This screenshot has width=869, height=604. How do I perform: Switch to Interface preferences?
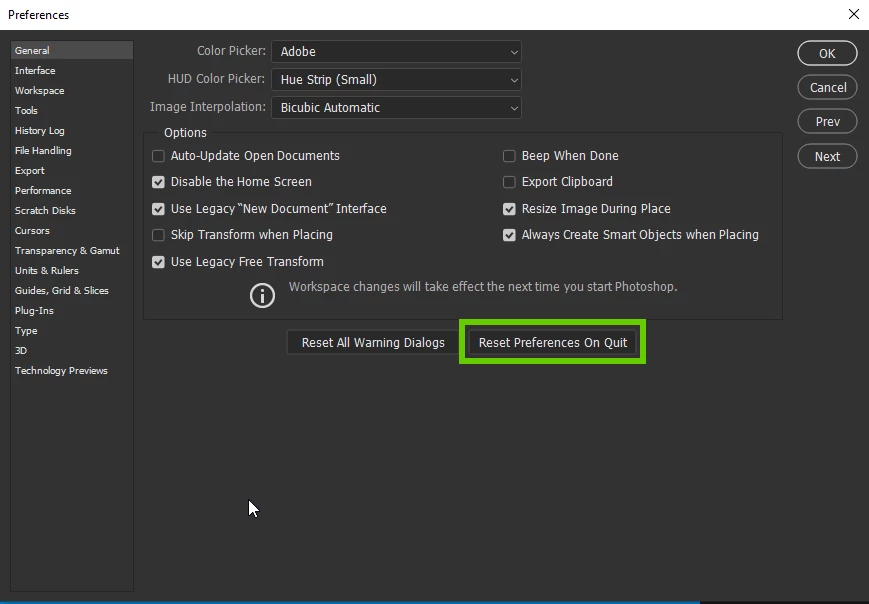click(71, 70)
